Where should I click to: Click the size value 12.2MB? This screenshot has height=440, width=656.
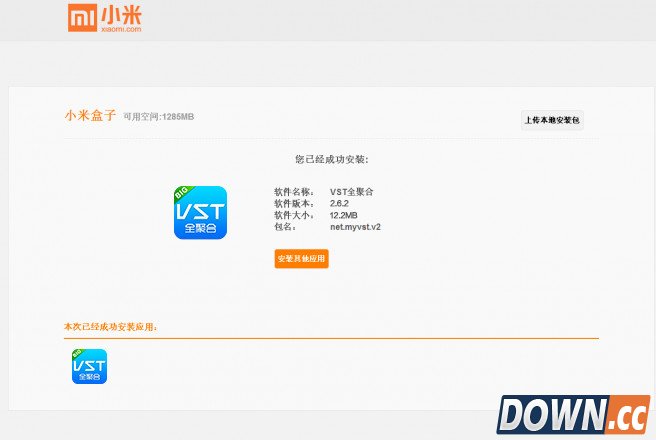tap(343, 215)
